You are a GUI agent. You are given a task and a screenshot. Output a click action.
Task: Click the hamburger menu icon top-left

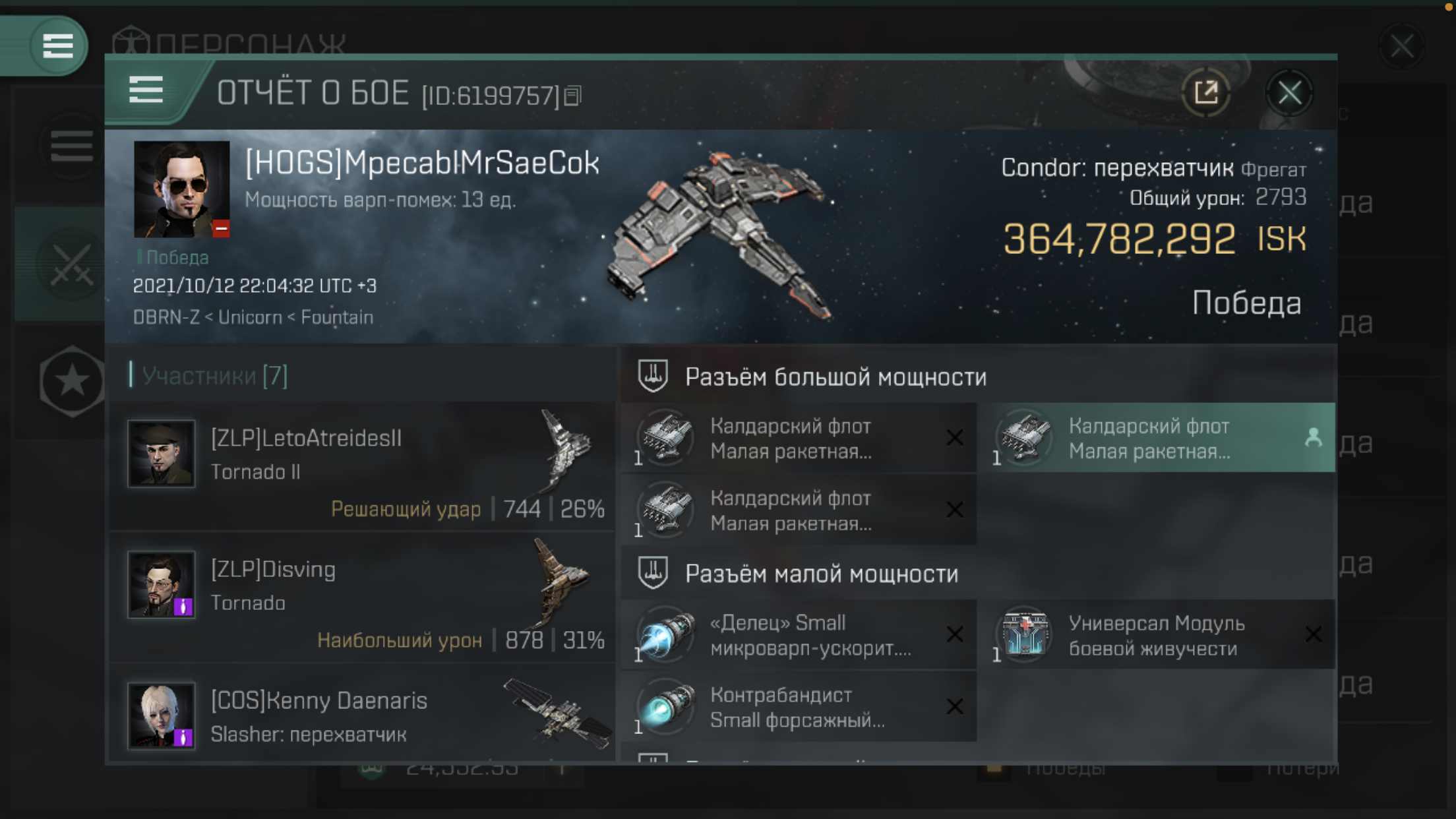56,45
